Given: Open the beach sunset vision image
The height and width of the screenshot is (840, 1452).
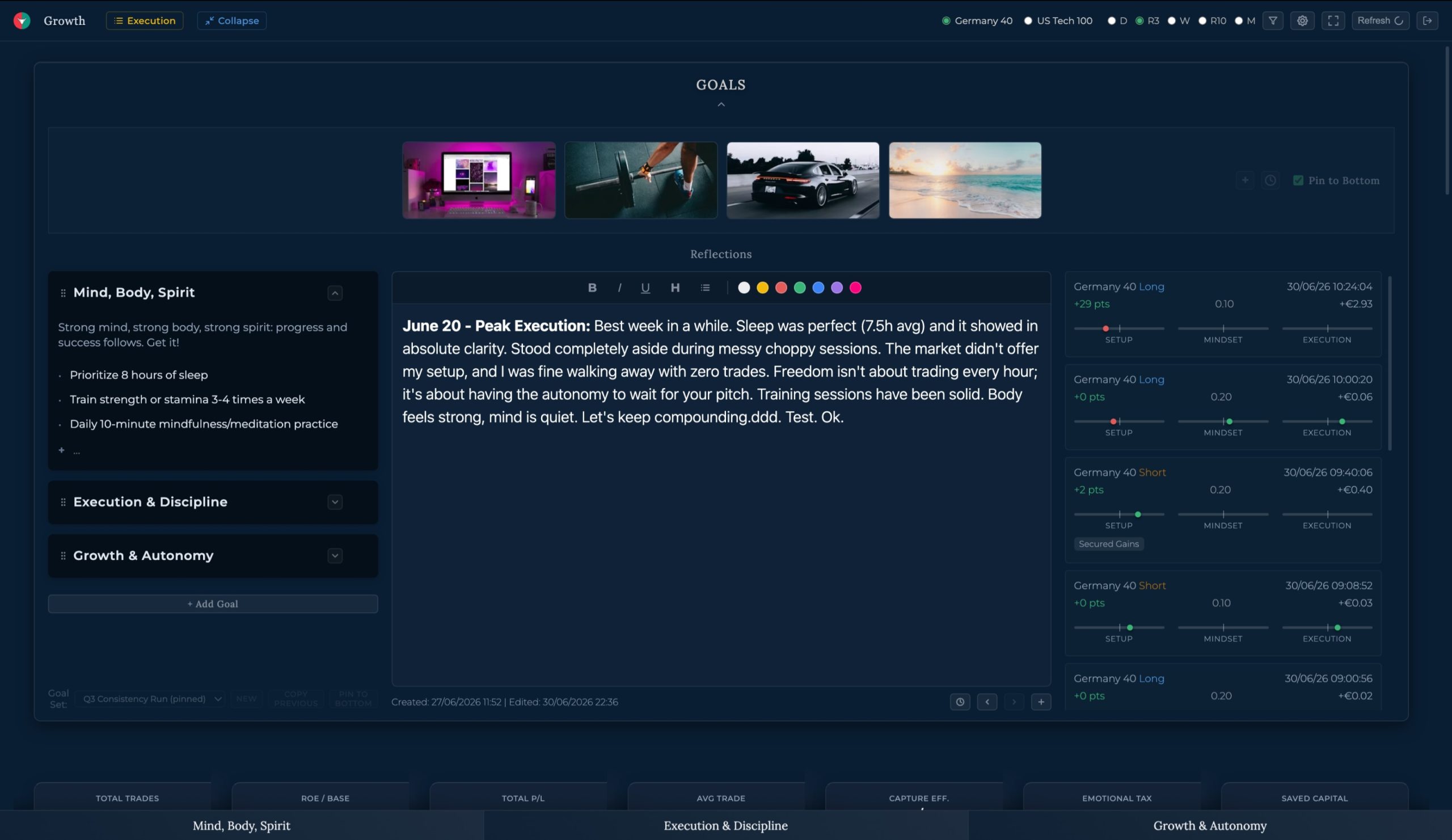Looking at the screenshot, I should coord(965,180).
